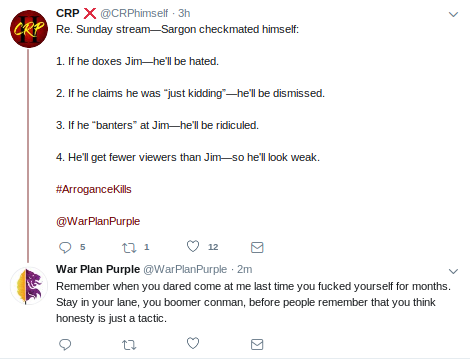Expand the War Plan Purple tweet menu

[453, 271]
